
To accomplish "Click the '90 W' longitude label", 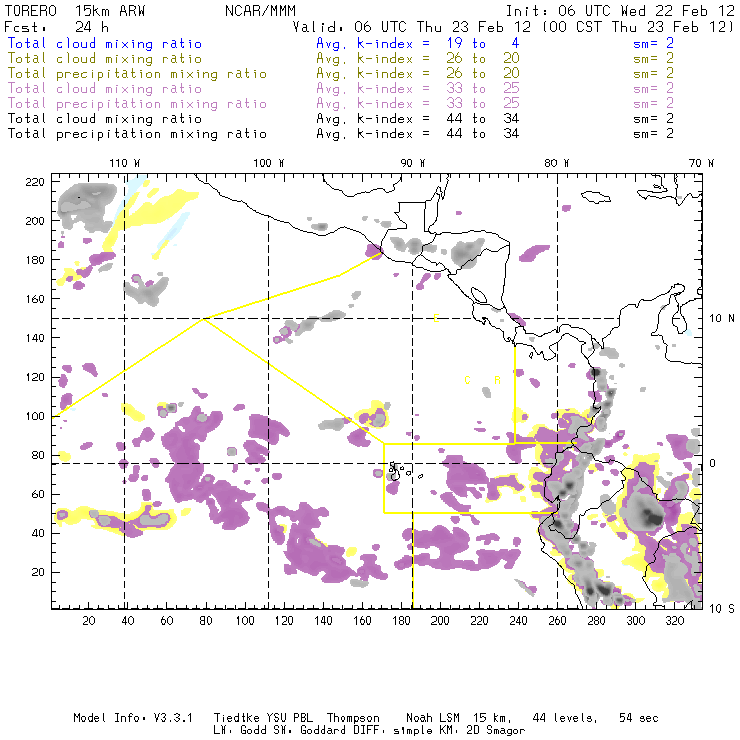I will [x=412, y=163].
